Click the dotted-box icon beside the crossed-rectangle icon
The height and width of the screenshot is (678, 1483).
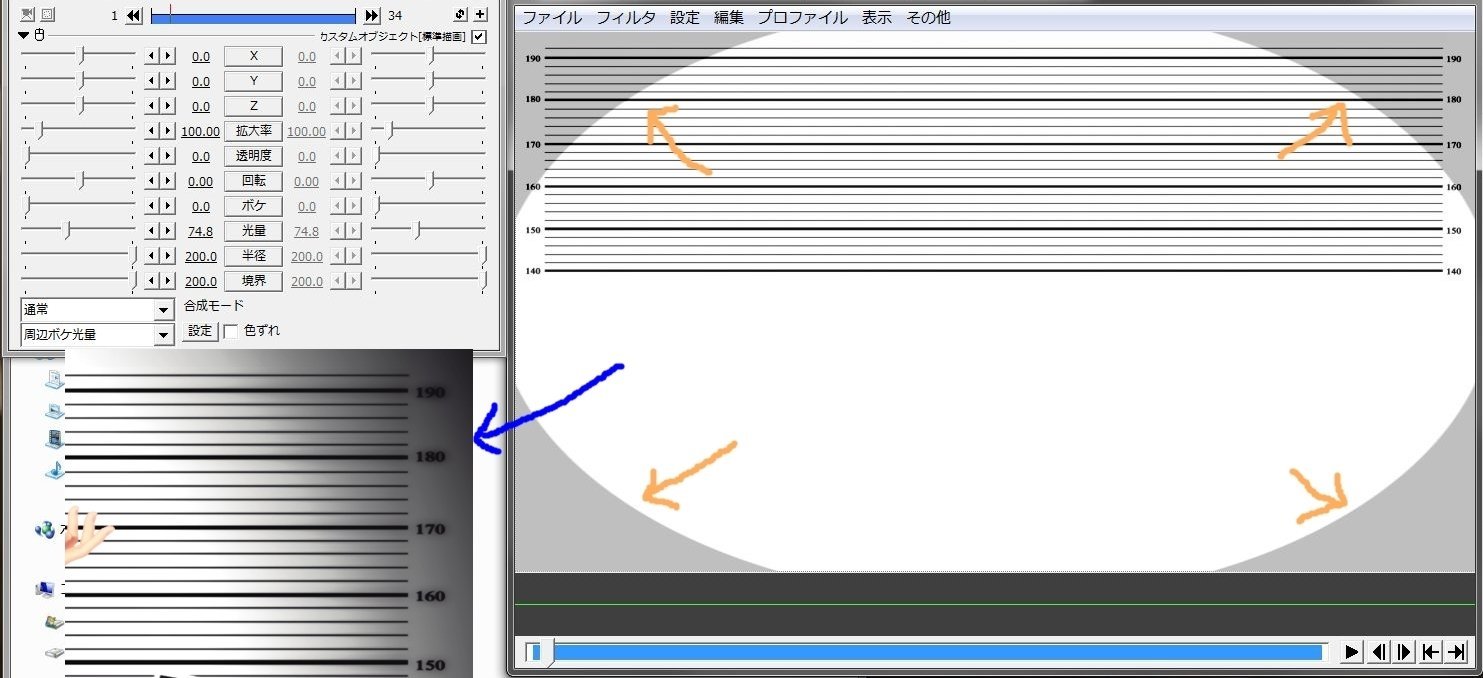[48, 14]
